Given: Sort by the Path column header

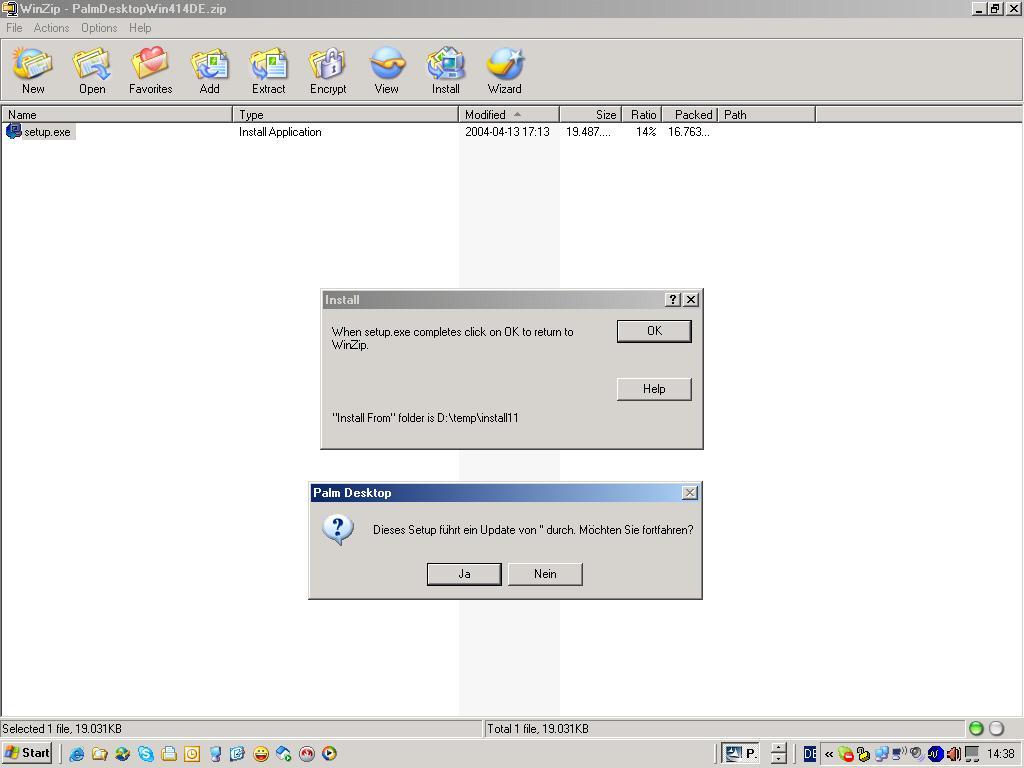Looking at the screenshot, I should tap(767, 114).
